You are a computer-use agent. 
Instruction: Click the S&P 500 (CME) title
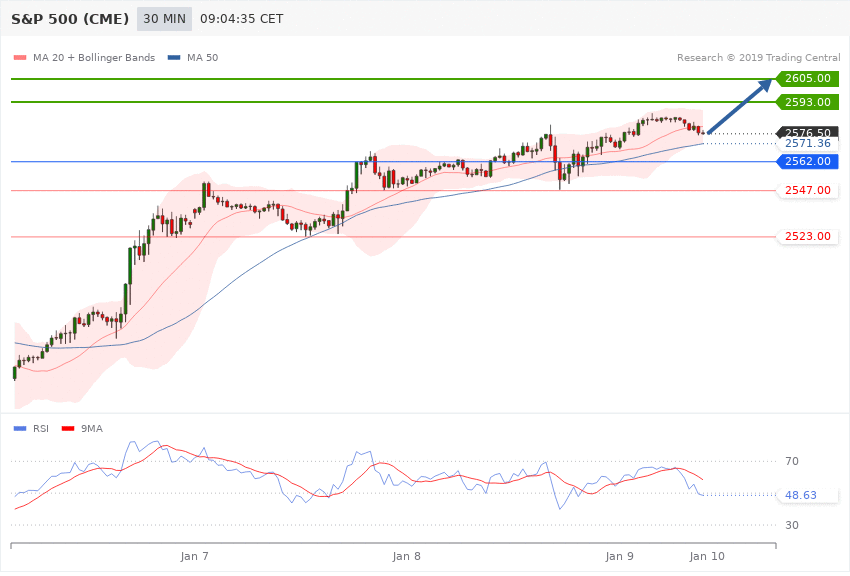click(70, 19)
